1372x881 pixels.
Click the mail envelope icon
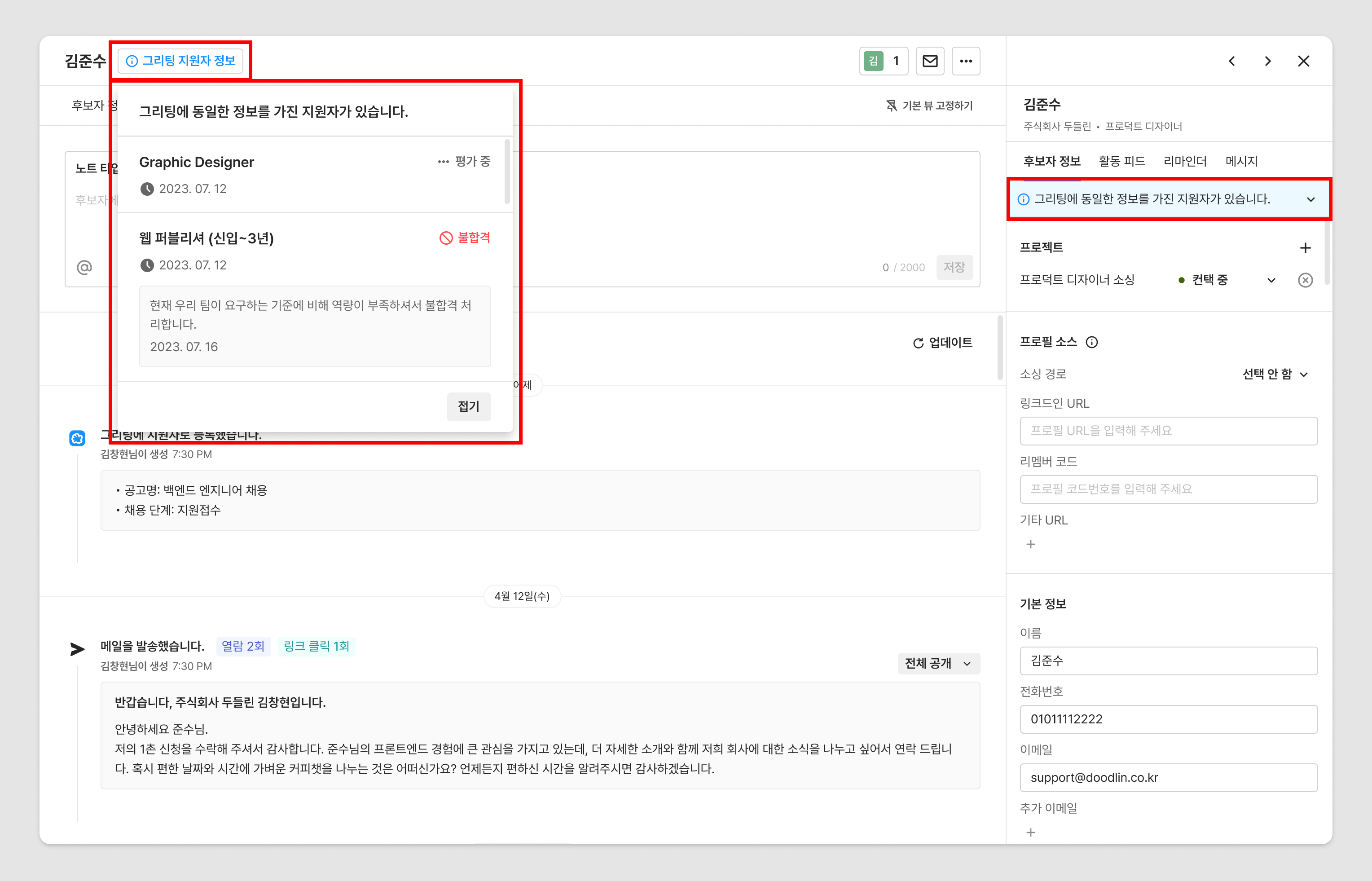coord(929,61)
